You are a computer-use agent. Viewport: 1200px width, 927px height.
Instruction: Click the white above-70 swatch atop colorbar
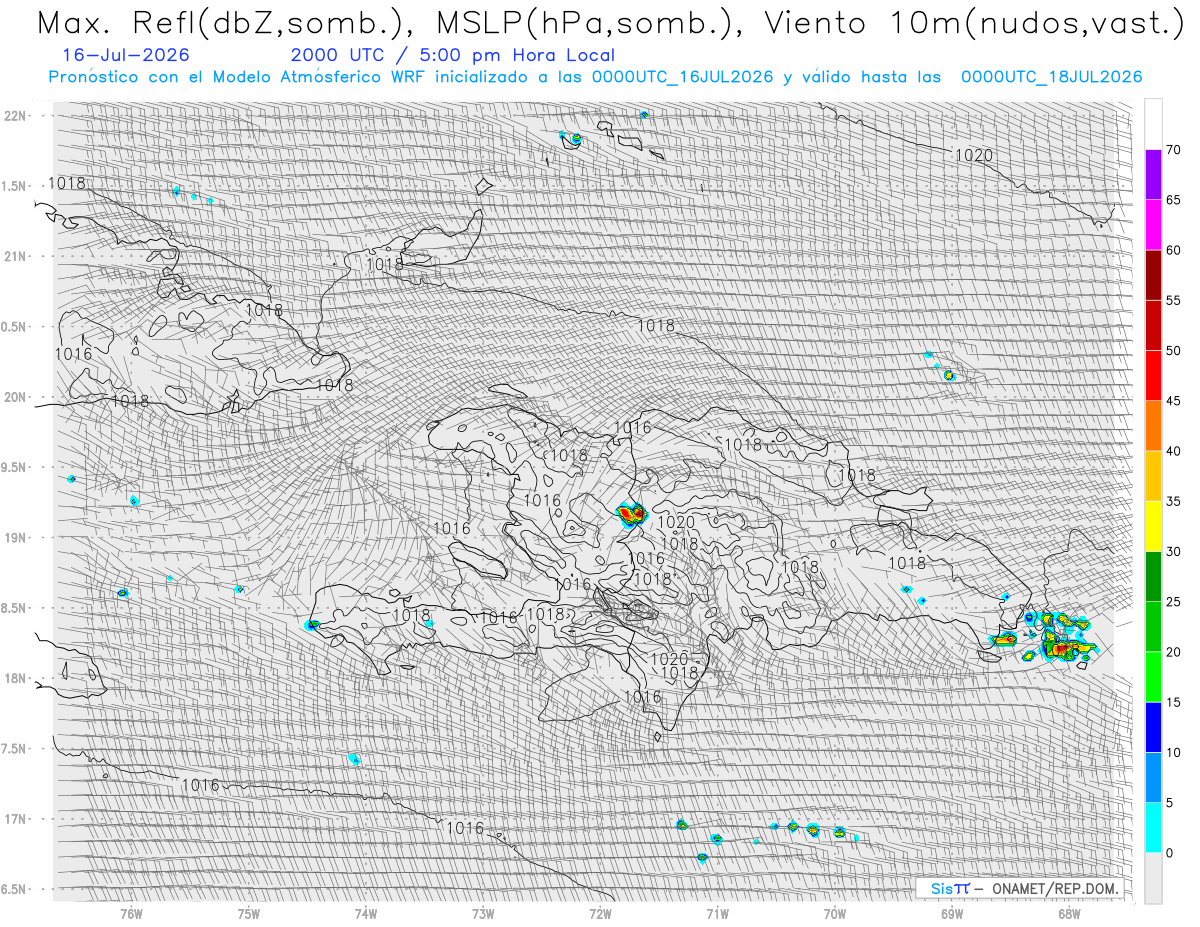(x=1153, y=125)
